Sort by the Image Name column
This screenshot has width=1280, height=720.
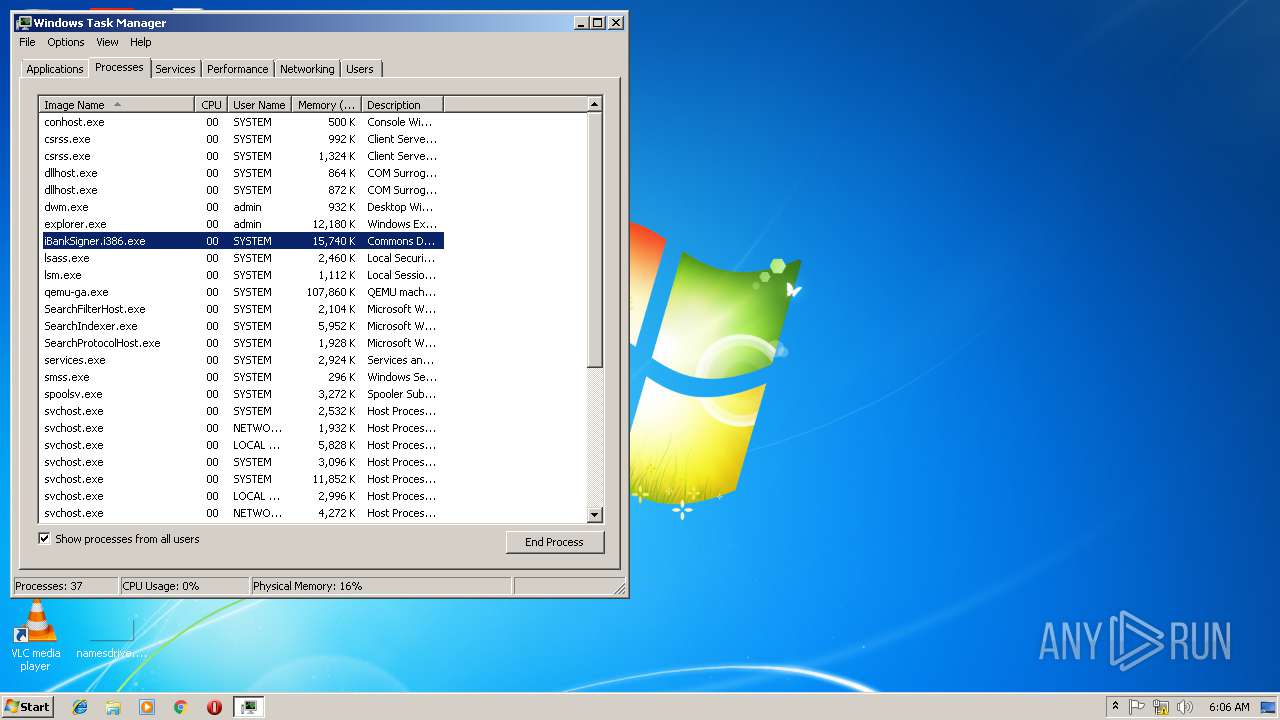click(x=116, y=104)
